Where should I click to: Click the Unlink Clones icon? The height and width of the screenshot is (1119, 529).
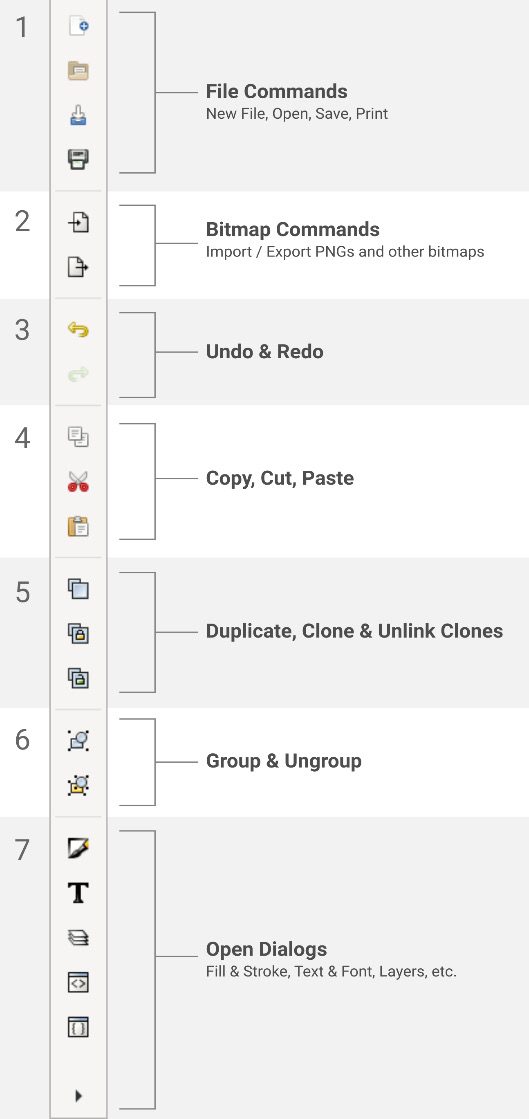tap(79, 677)
